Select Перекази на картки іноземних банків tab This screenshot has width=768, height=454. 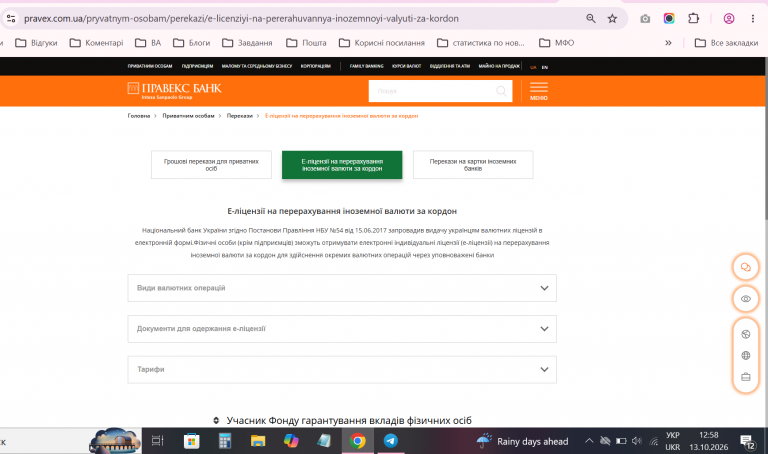click(x=473, y=165)
